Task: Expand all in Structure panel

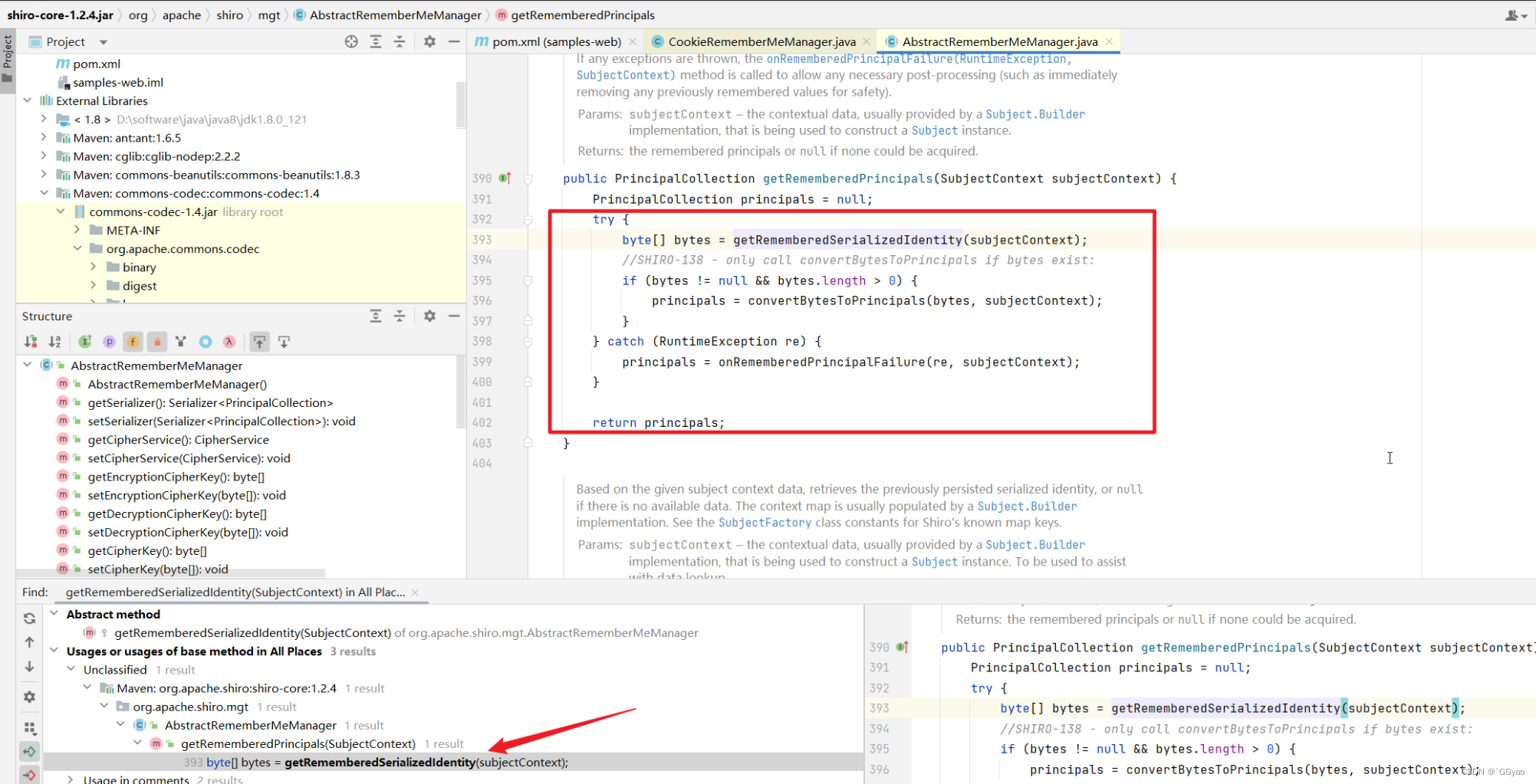Action: pos(376,316)
